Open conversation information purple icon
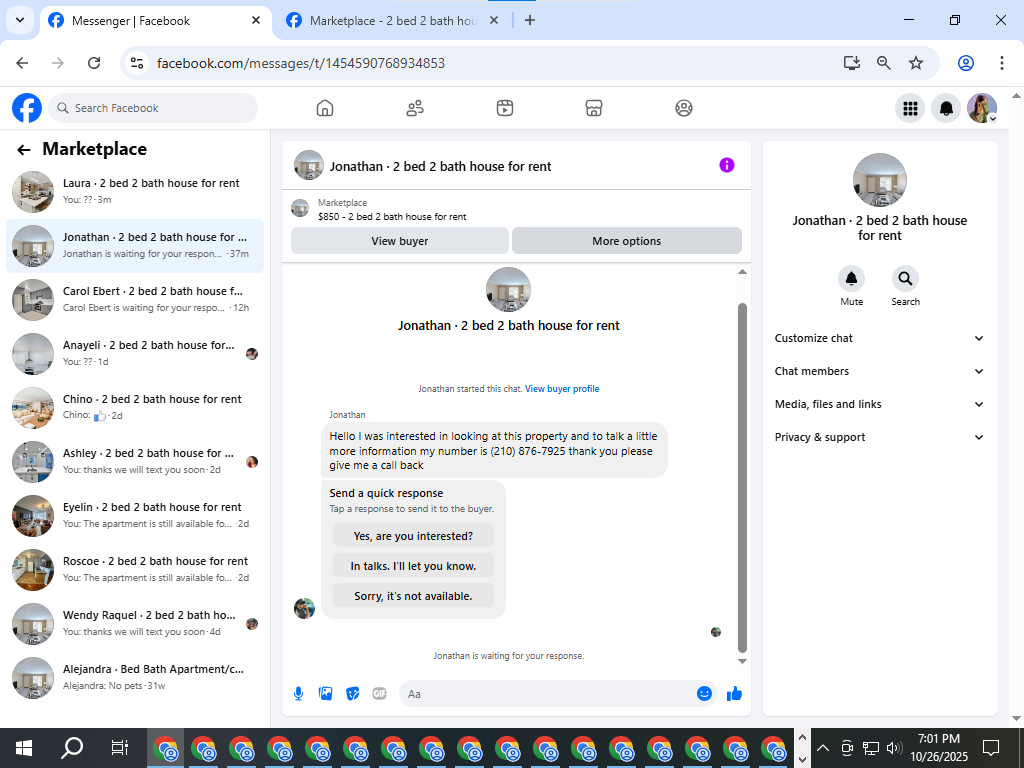This screenshot has width=1024, height=768. tap(727, 165)
